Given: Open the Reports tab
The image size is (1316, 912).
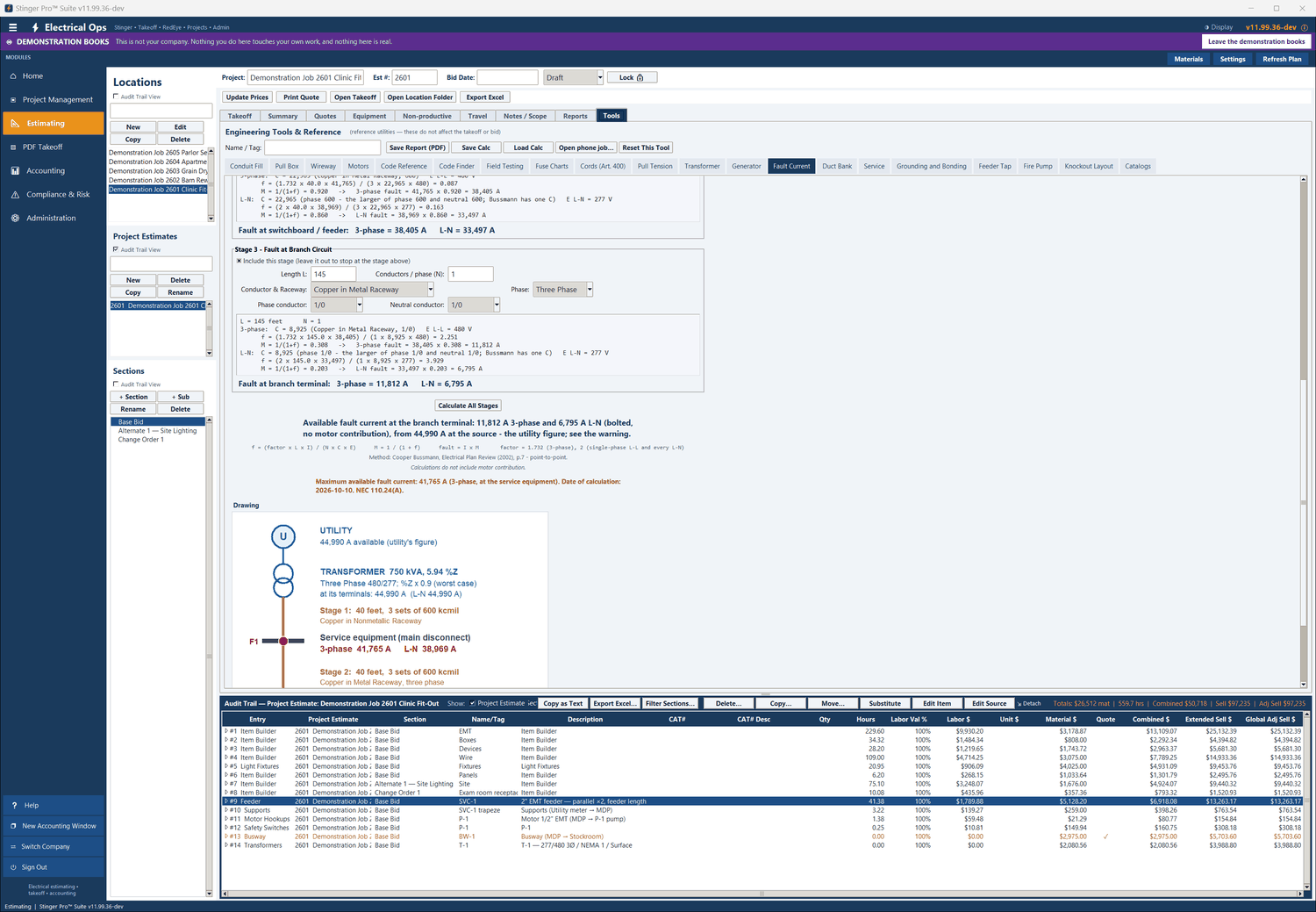Looking at the screenshot, I should coord(576,116).
